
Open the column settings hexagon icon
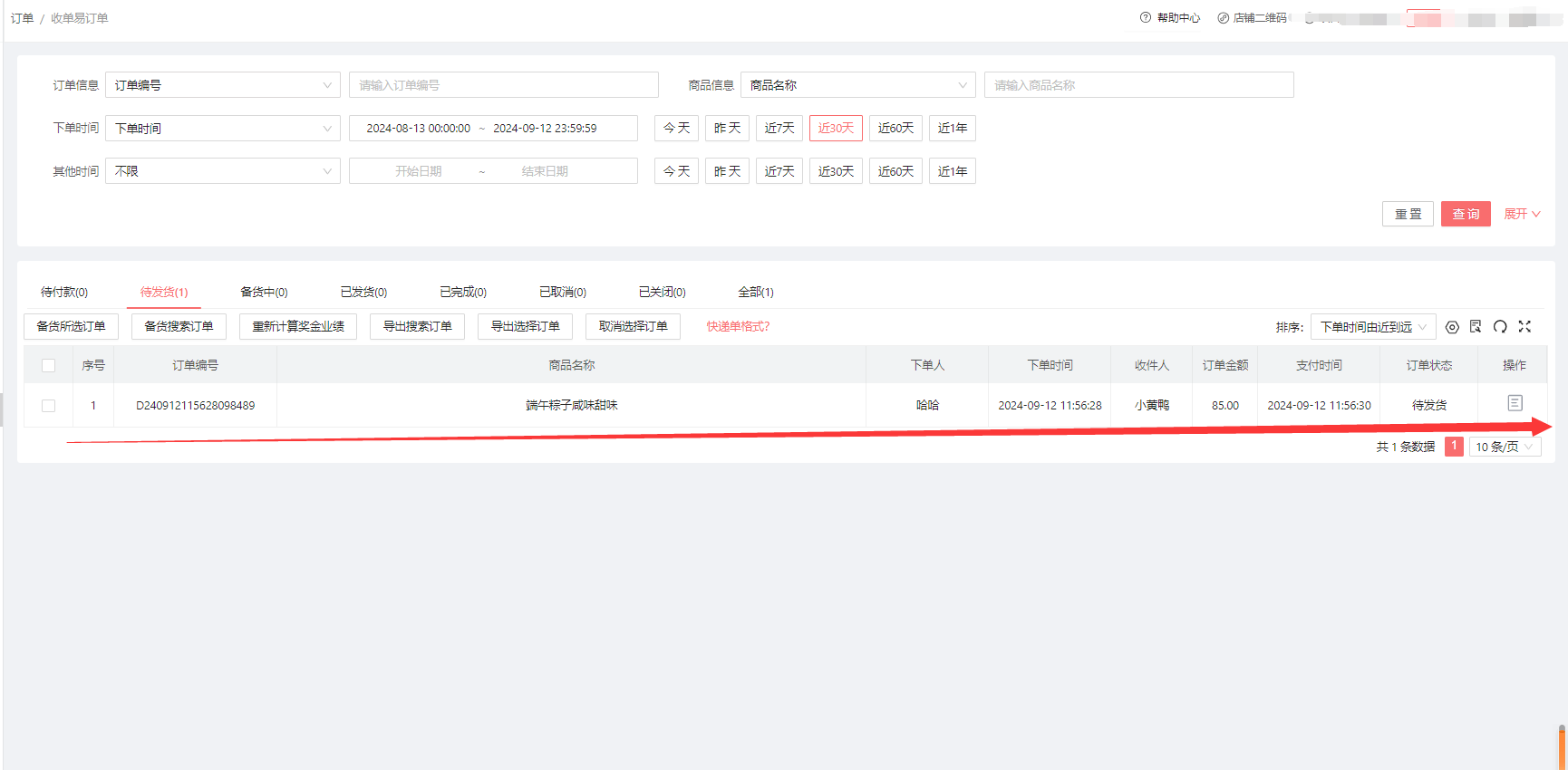pyautogui.click(x=1452, y=327)
